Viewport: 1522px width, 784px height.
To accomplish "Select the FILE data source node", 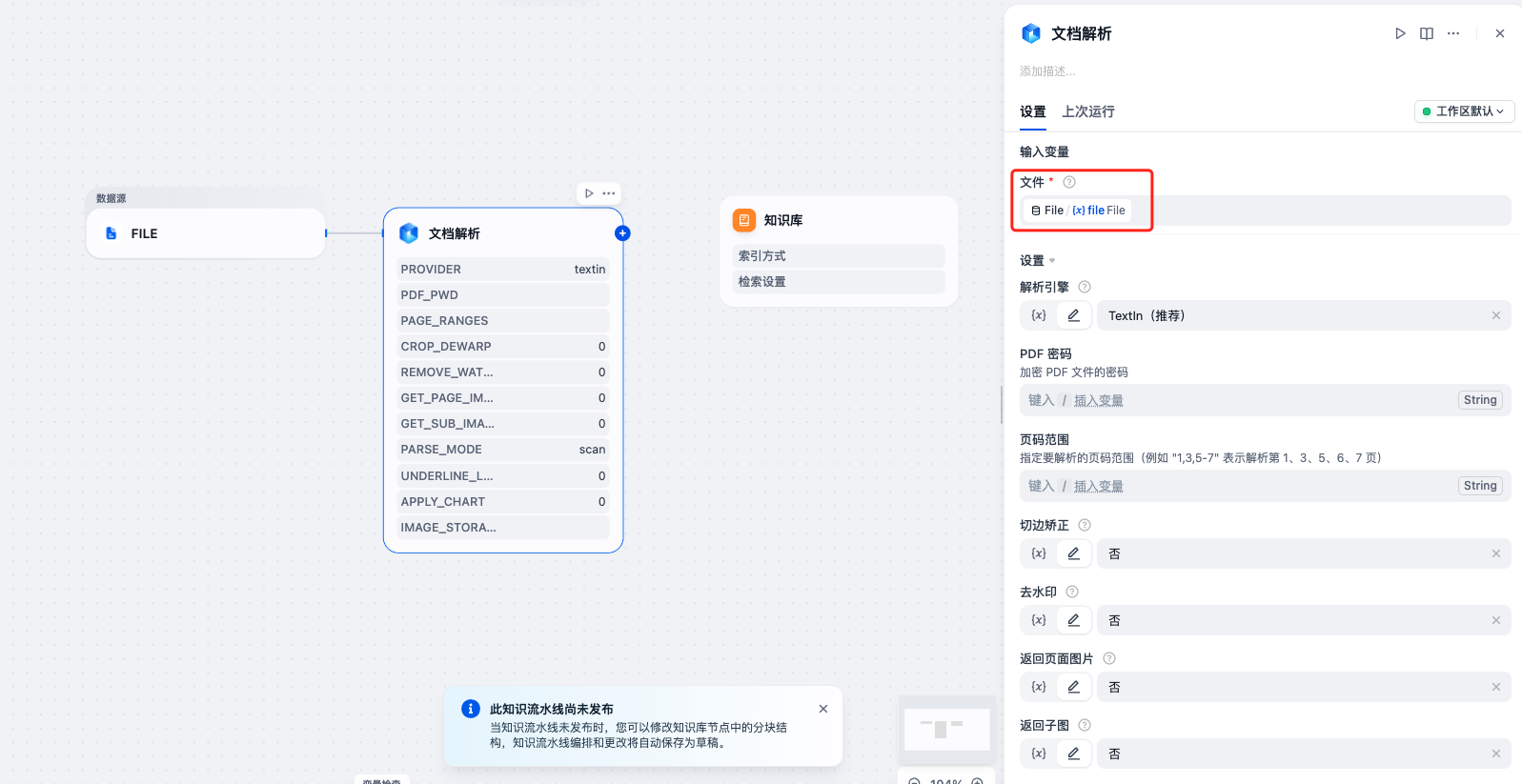I will coord(206,233).
